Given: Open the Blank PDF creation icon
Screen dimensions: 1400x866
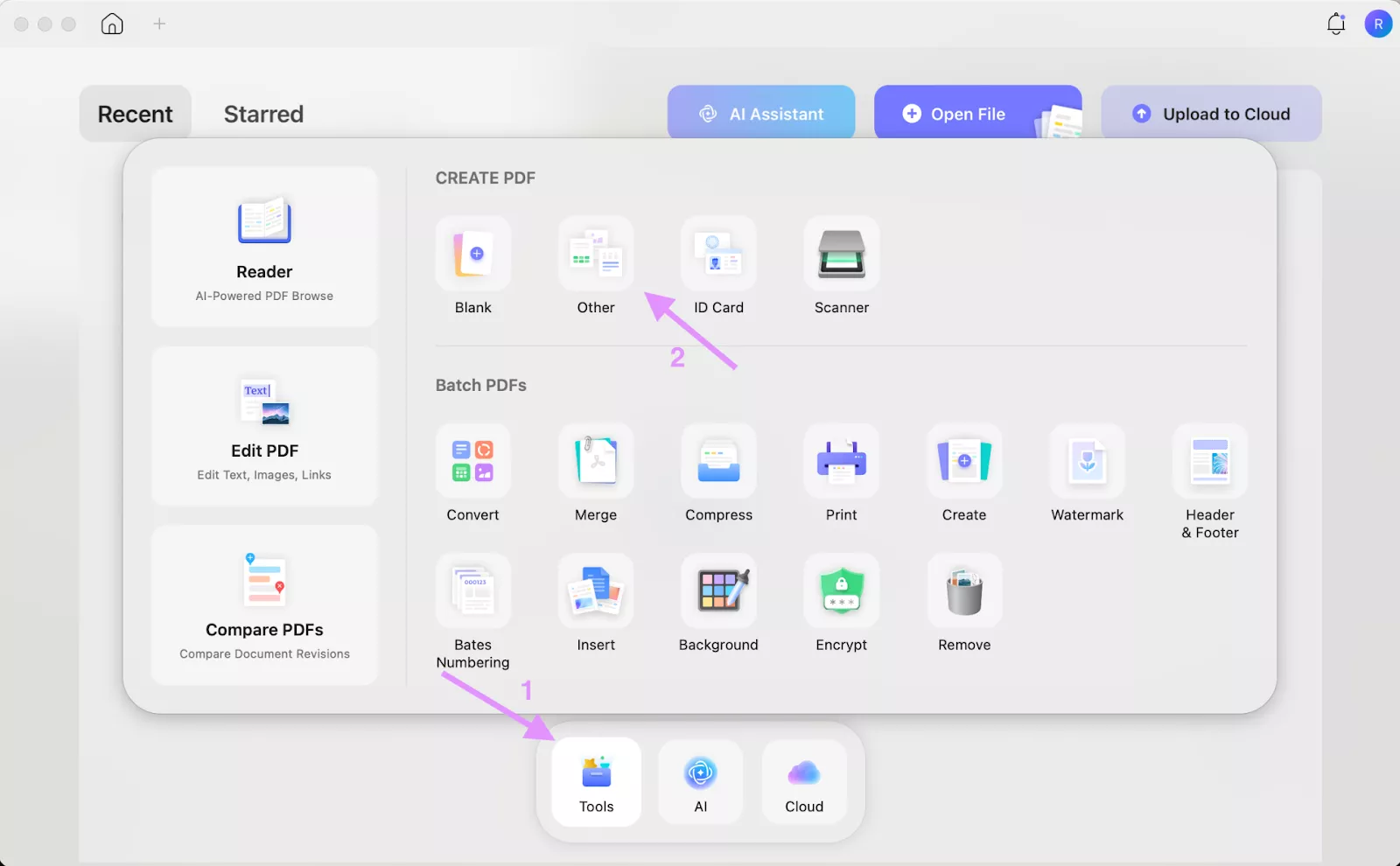Looking at the screenshot, I should [472, 254].
